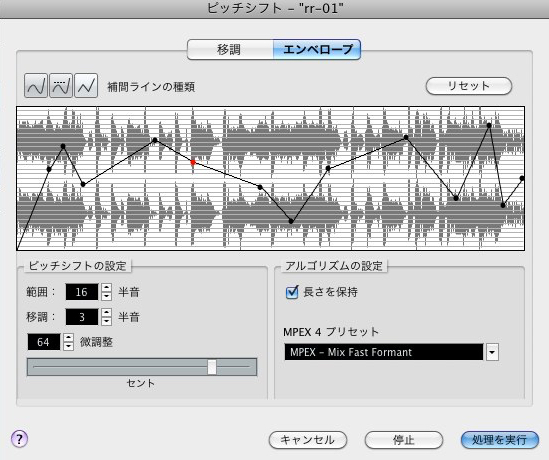Decrease the 移調 value with down arrow
This screenshot has height=460, width=549.
click(x=106, y=321)
